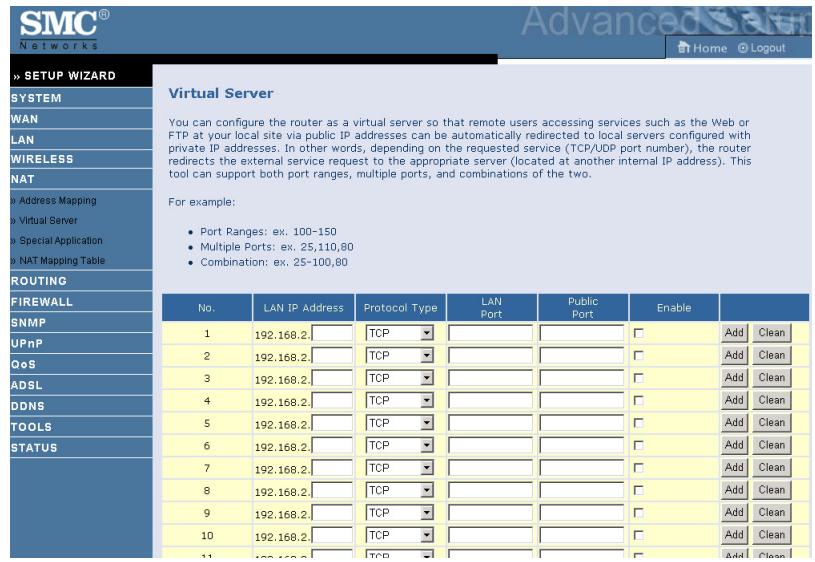Screen dimensions: 815x562
Task: Open Protocol Type dropdown in row 1
Action: click(400, 333)
